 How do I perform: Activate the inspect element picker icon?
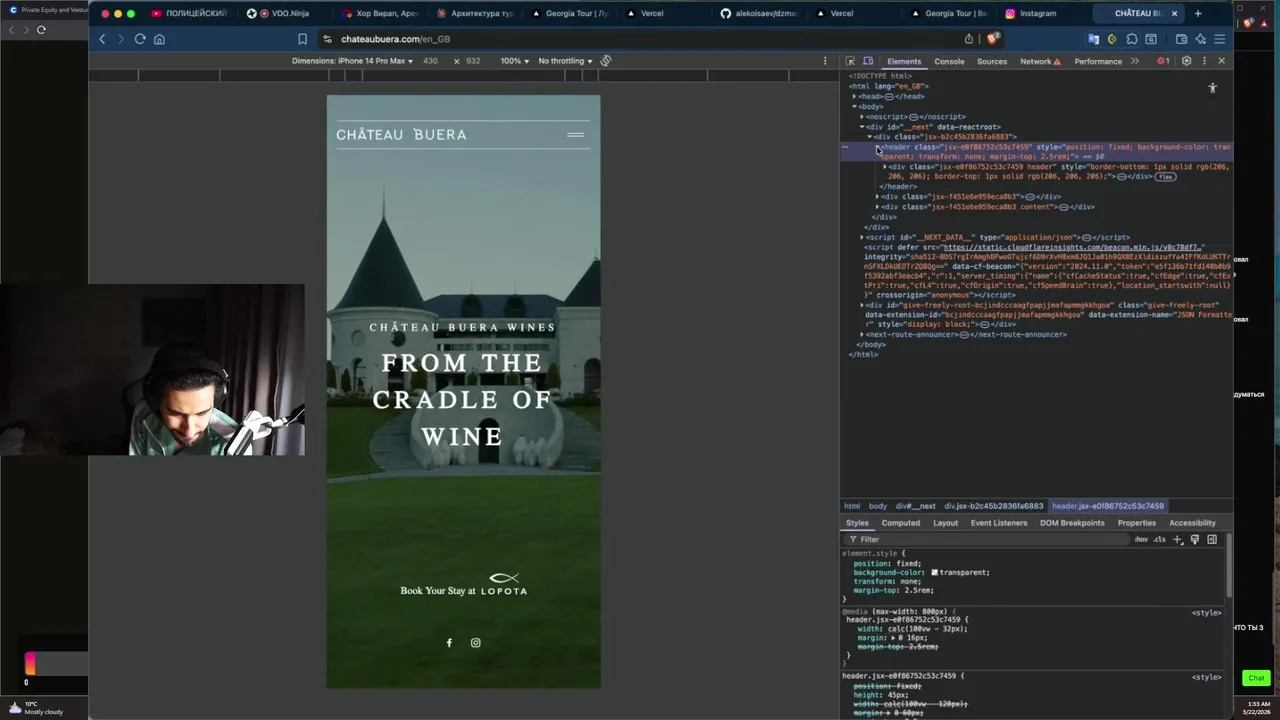pos(850,61)
